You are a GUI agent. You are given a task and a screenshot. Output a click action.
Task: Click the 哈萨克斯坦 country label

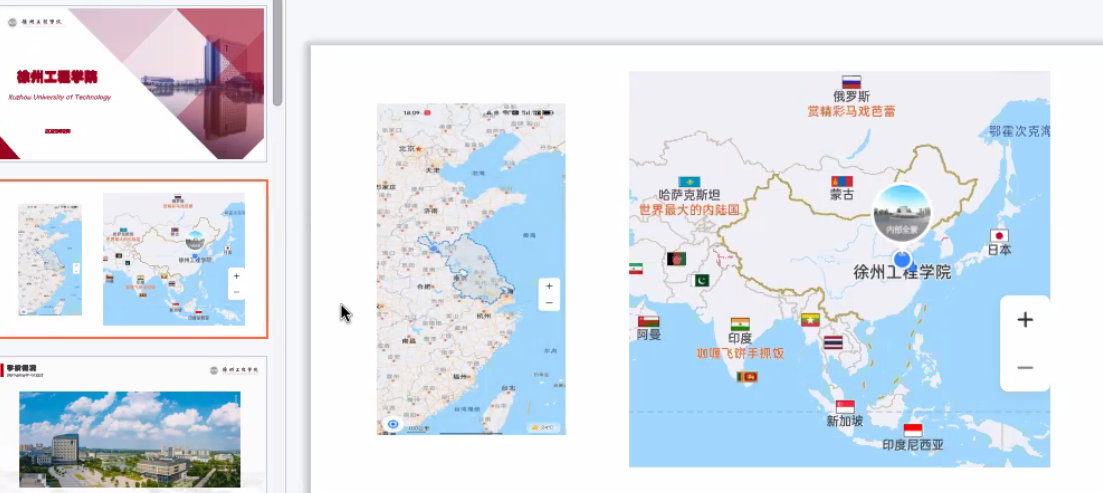pos(689,196)
